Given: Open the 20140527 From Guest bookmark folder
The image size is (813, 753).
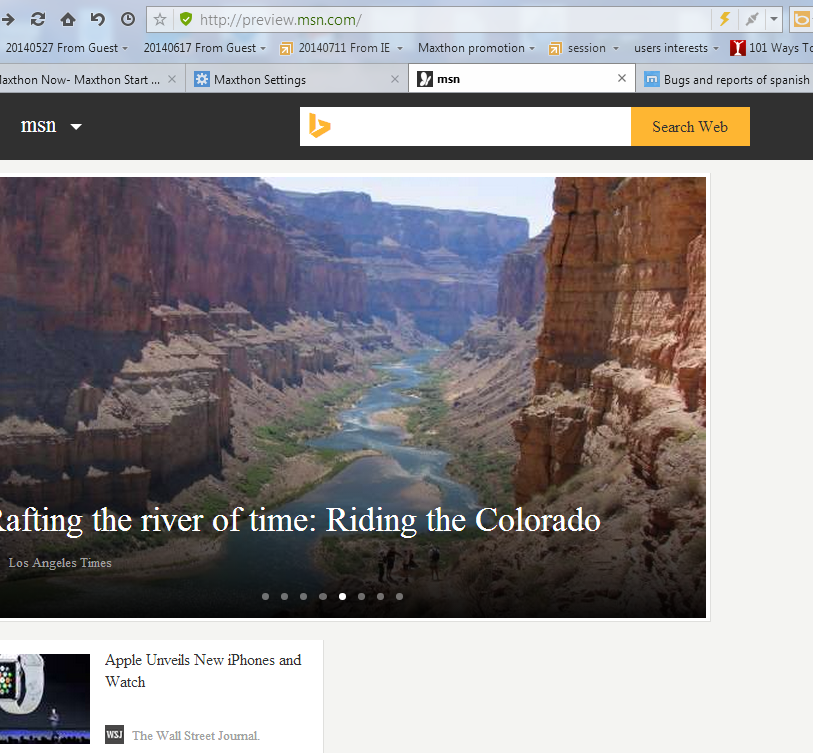Looking at the screenshot, I should [x=66, y=48].
